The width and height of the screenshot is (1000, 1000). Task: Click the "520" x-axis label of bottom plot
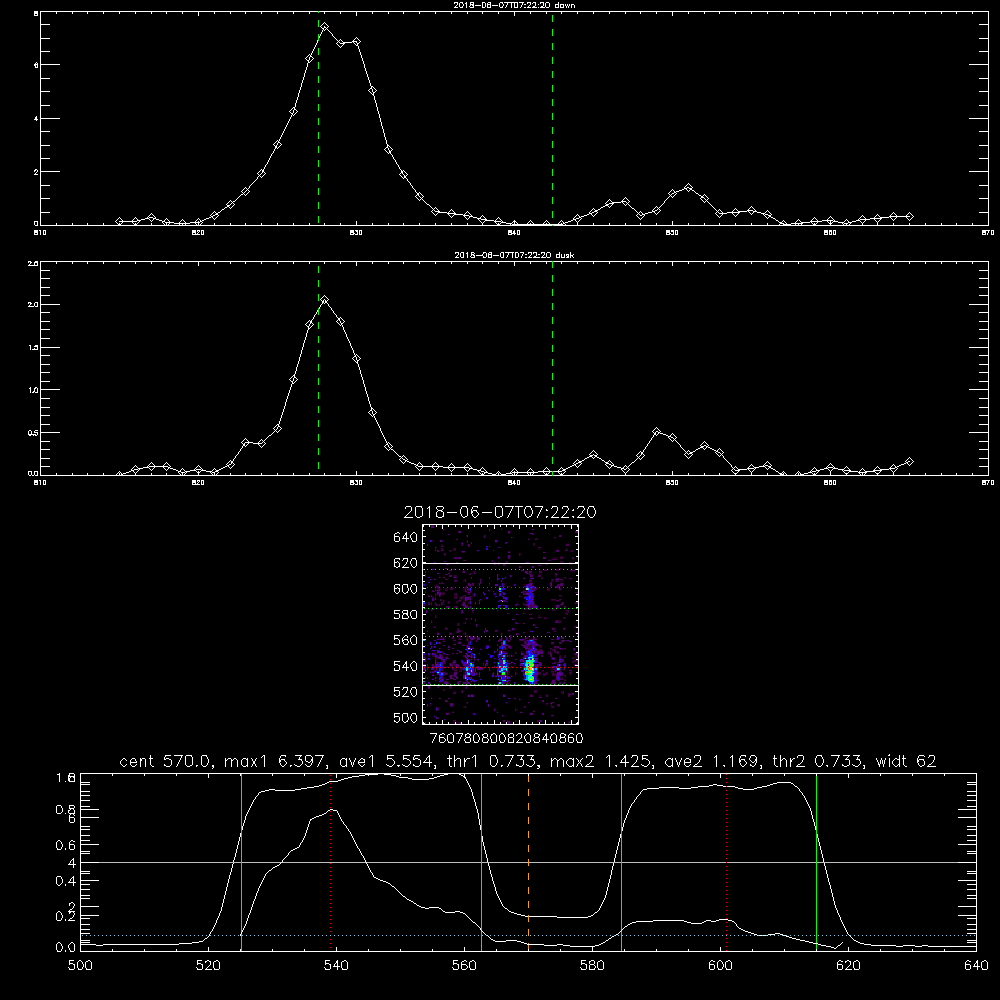pos(209,966)
